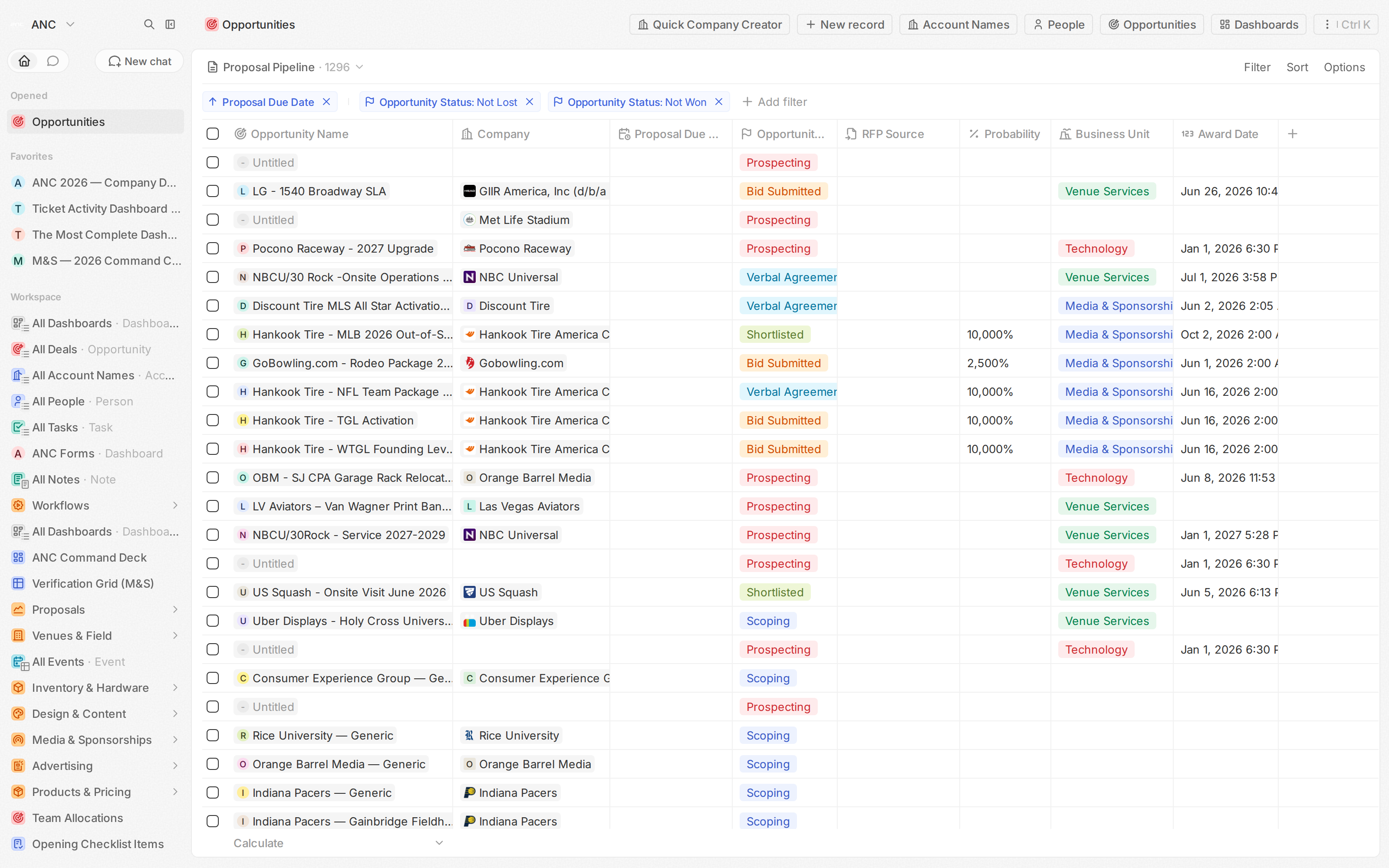1389x868 pixels.
Task: Open Dashboards top shortcut
Action: 1259,24
